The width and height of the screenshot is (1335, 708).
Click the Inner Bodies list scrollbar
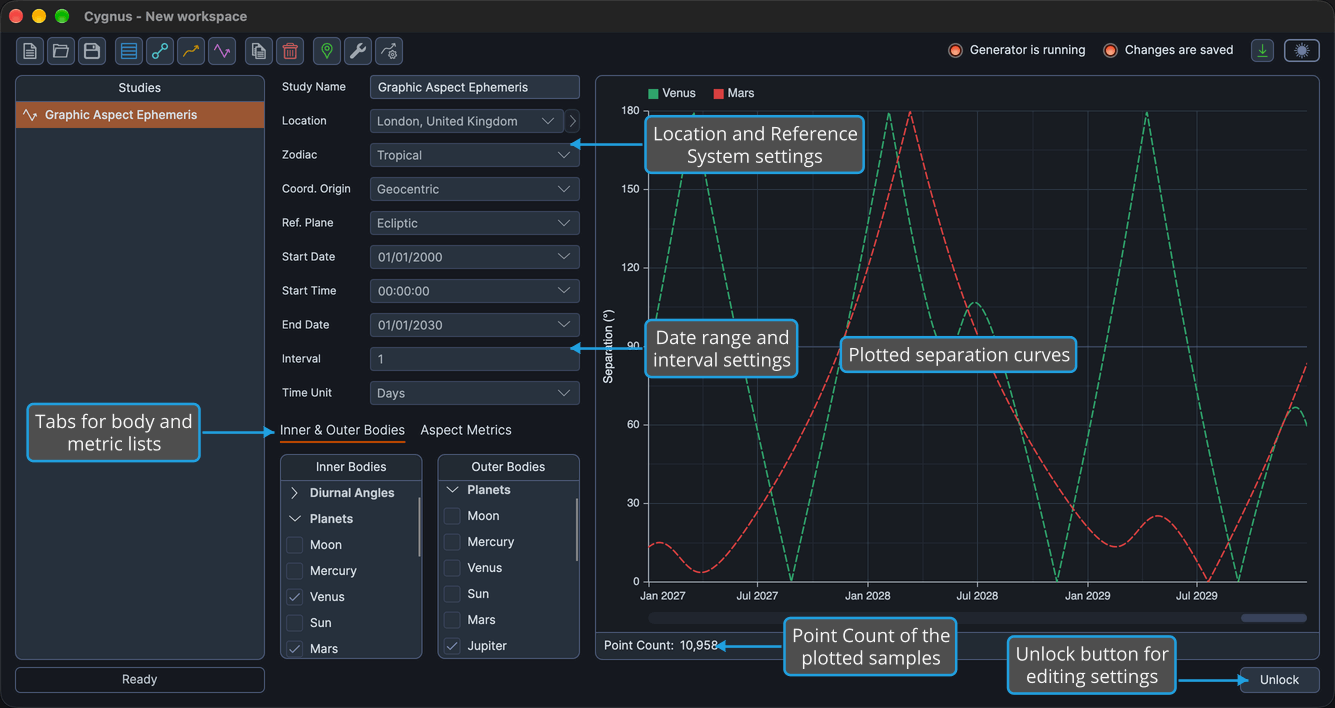click(419, 527)
